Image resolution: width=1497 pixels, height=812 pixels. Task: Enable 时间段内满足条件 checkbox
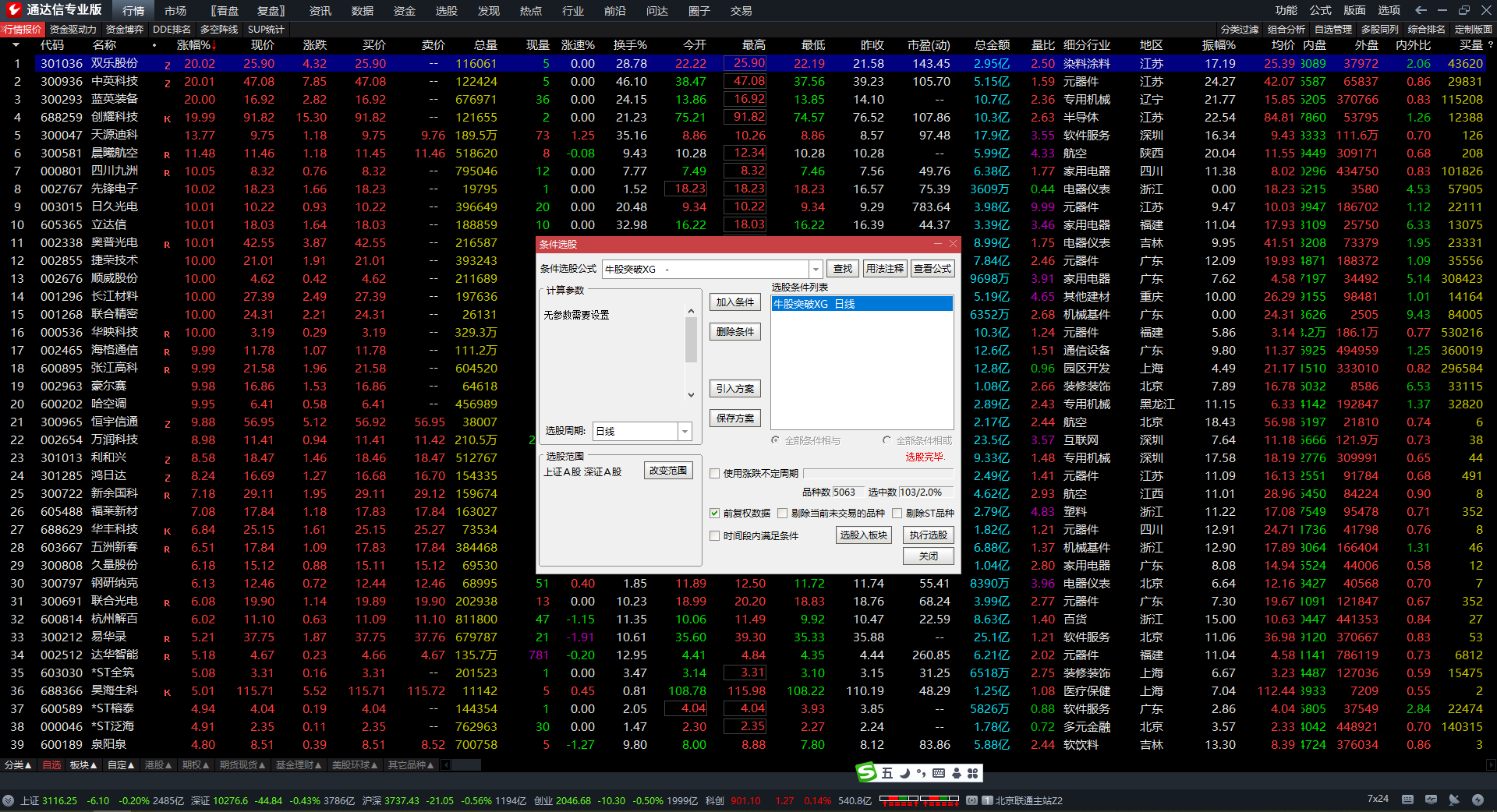[x=714, y=535]
